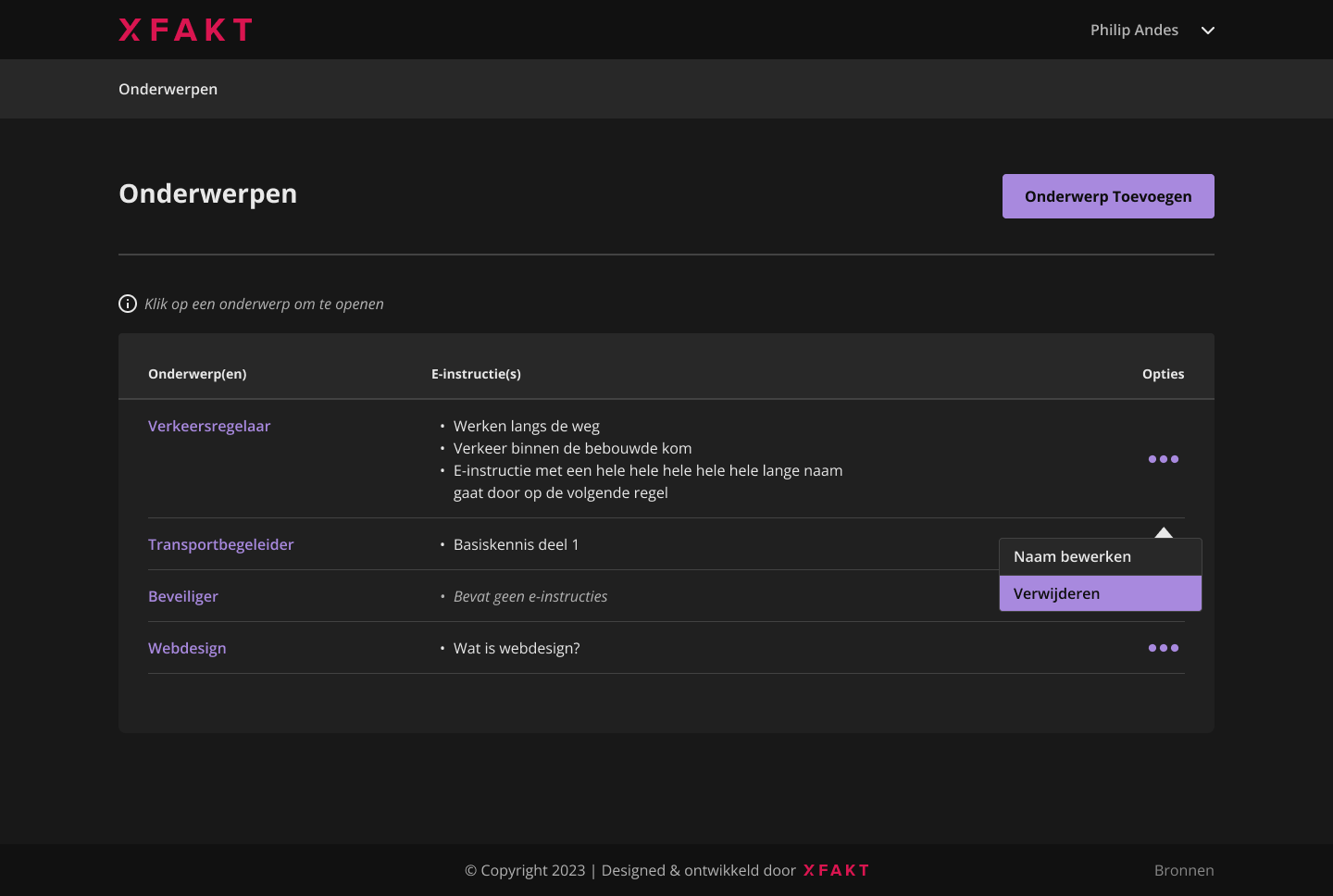The height and width of the screenshot is (896, 1333).
Task: Click the Onderwerp Toevoegen button
Action: pos(1108,196)
